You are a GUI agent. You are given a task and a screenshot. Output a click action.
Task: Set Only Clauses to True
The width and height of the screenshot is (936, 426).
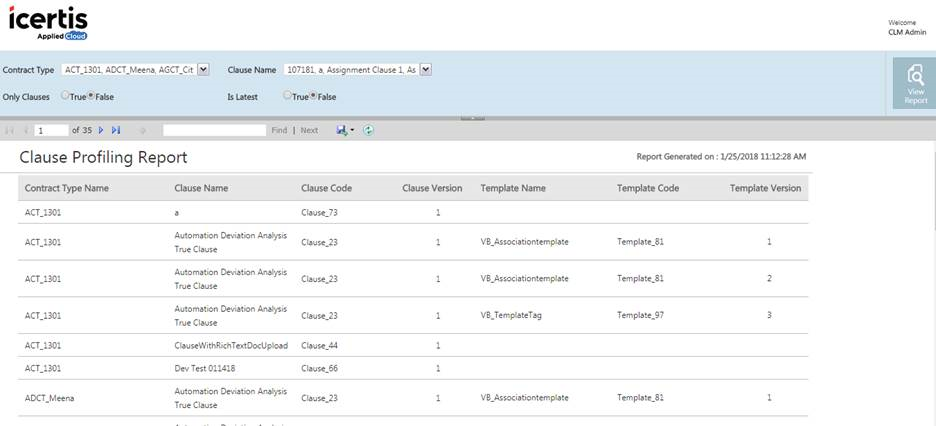65,96
